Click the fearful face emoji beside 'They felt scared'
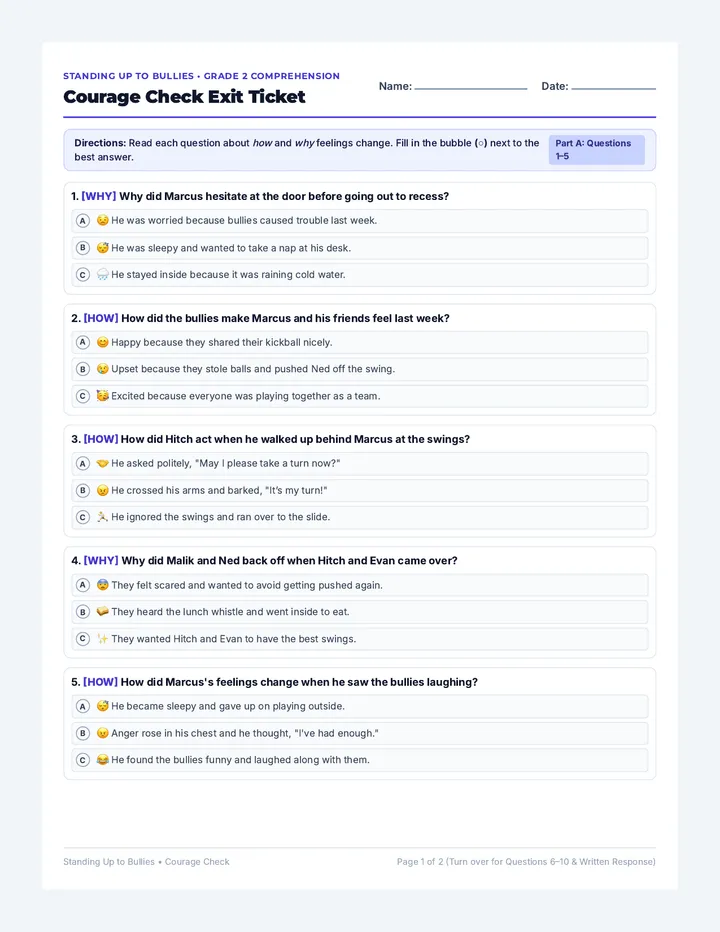 point(102,585)
